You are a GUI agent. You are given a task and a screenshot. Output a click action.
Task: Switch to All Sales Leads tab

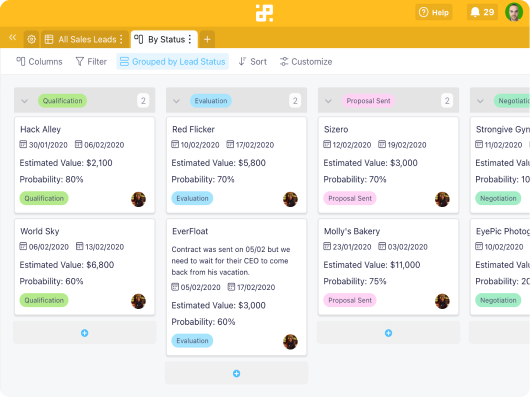[86, 39]
